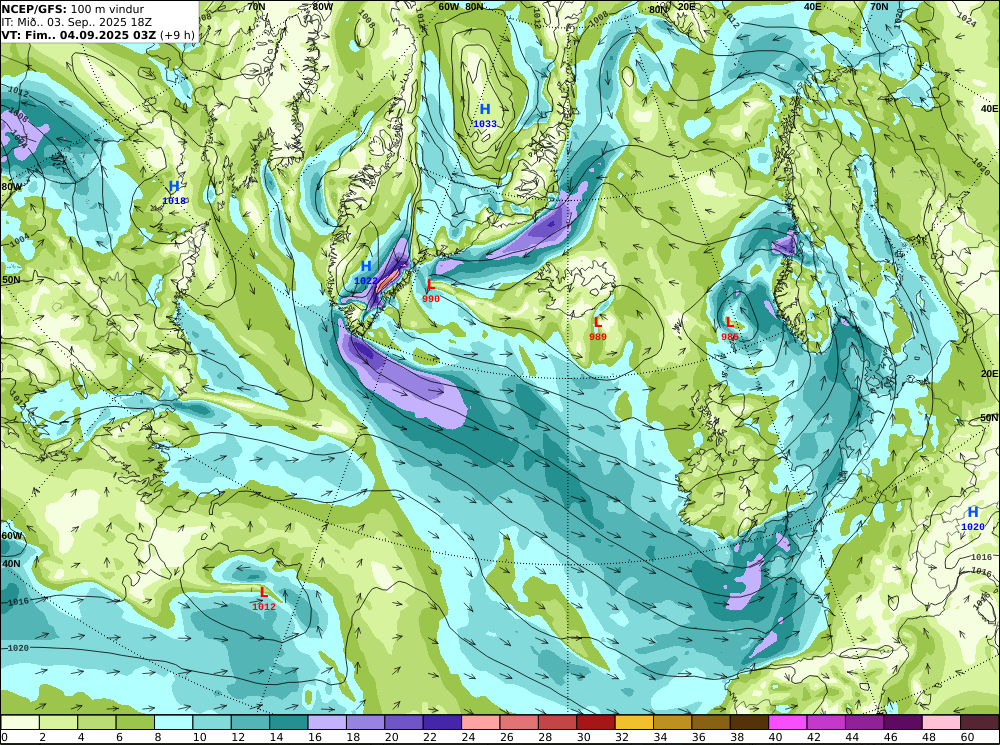Click the legend scale label "48"
This screenshot has width=1000, height=745.
point(929,737)
